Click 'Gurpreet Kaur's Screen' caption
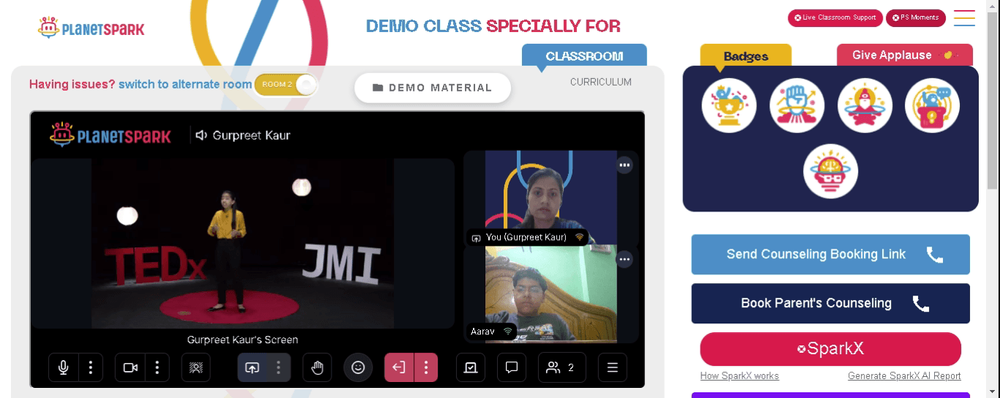The height and width of the screenshot is (398, 1000). coord(242,340)
